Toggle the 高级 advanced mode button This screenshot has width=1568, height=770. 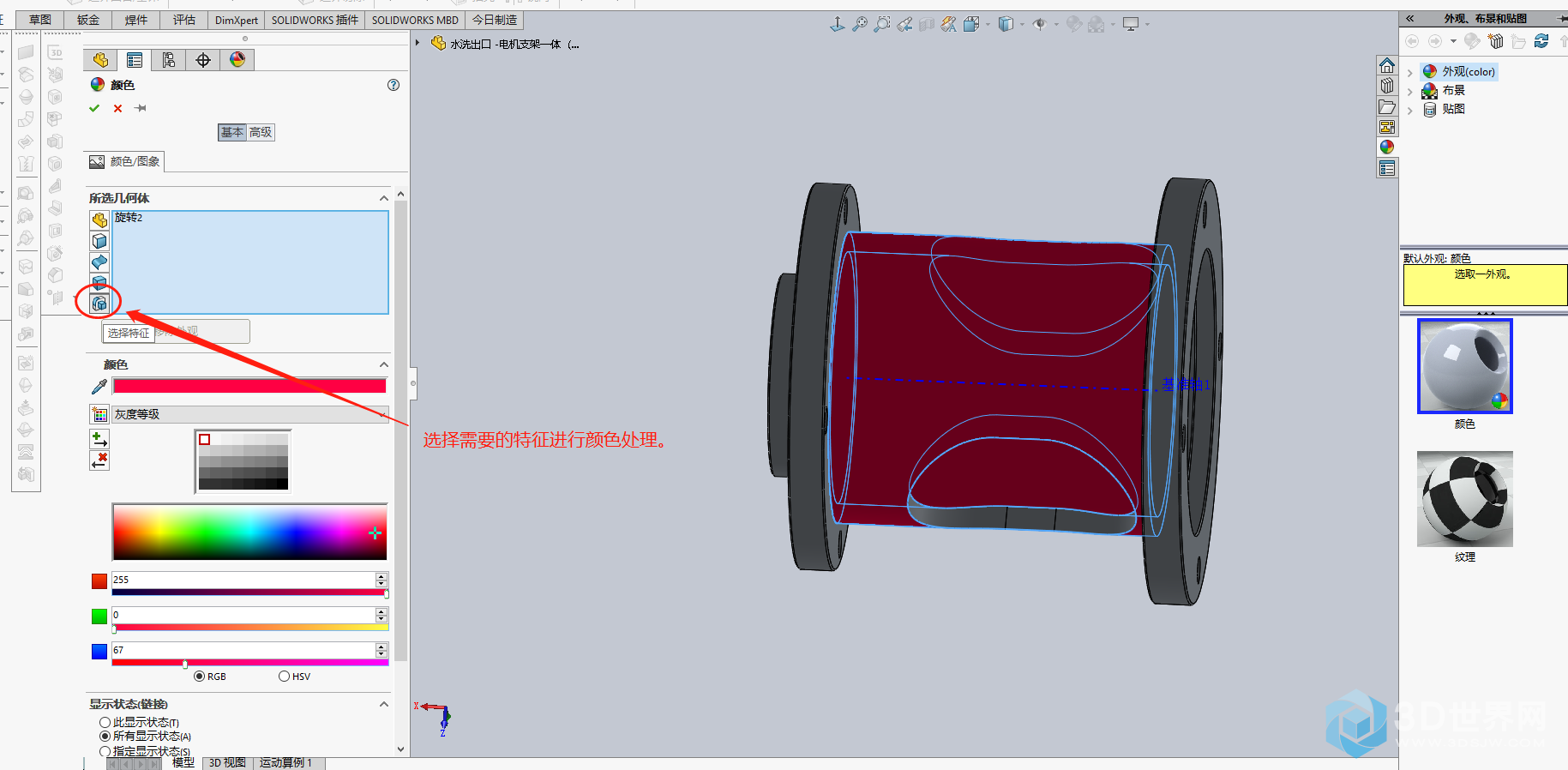click(261, 132)
